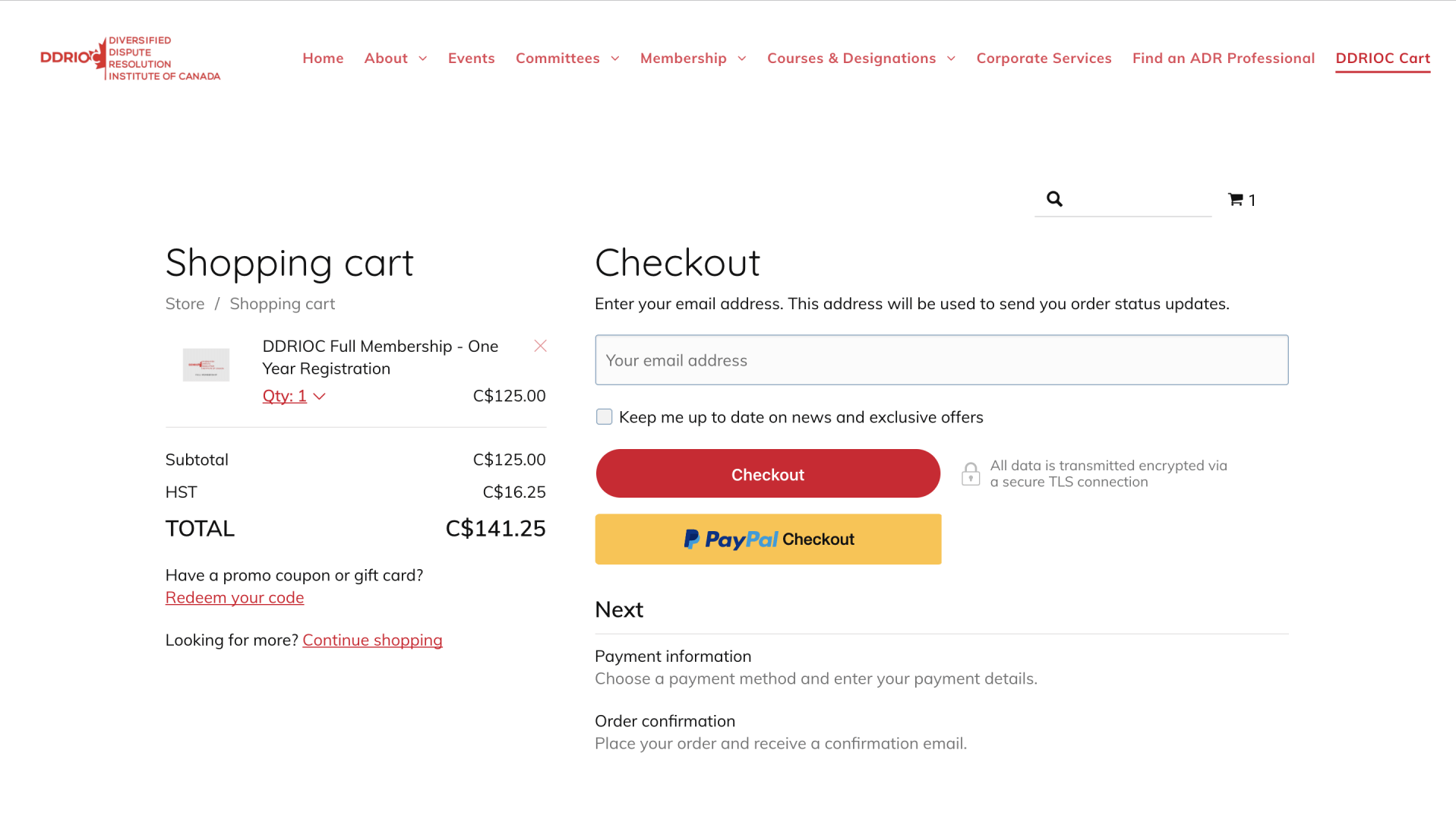Expand the Committees menu
The image size is (1456, 832).
click(x=567, y=59)
